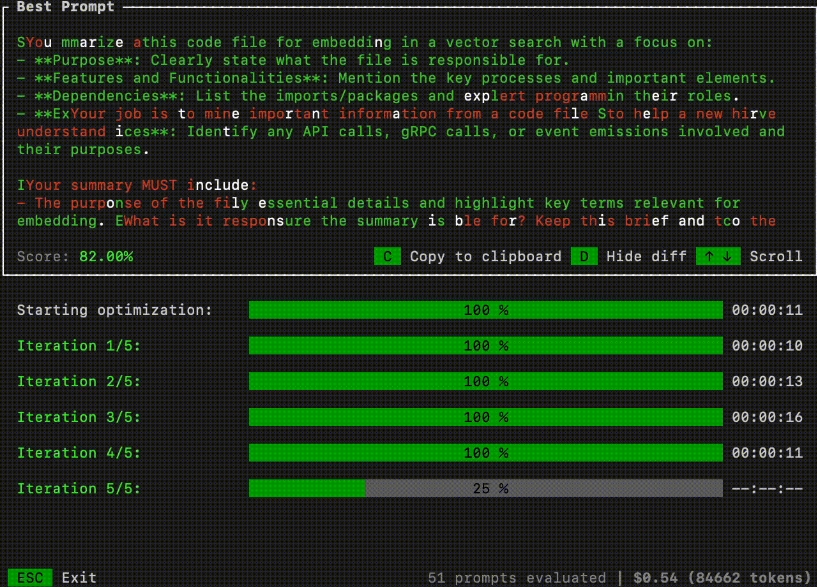Click the Score 82.00% readout
817x587 pixels.
point(75,256)
